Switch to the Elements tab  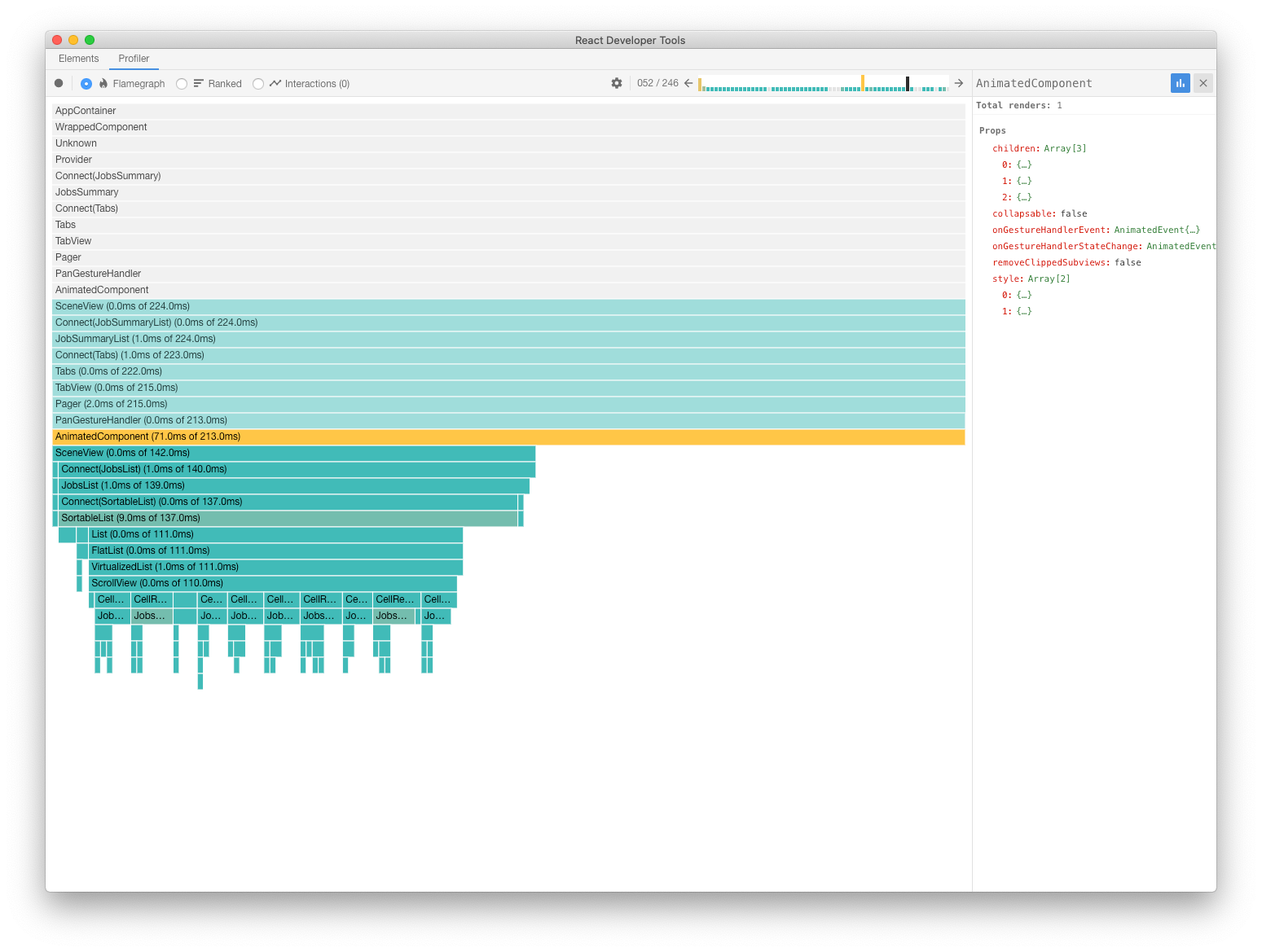77,58
